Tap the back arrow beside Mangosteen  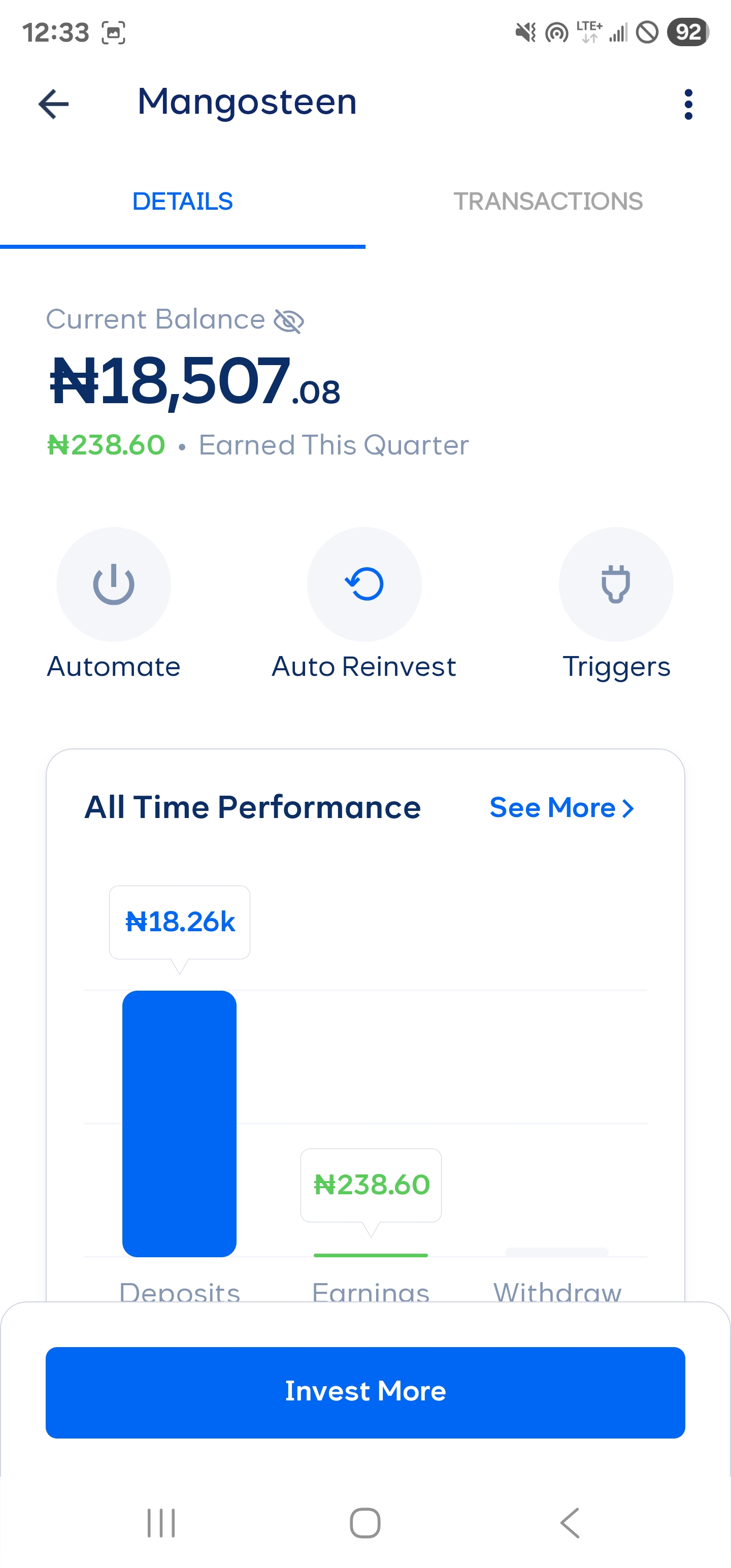(x=54, y=104)
